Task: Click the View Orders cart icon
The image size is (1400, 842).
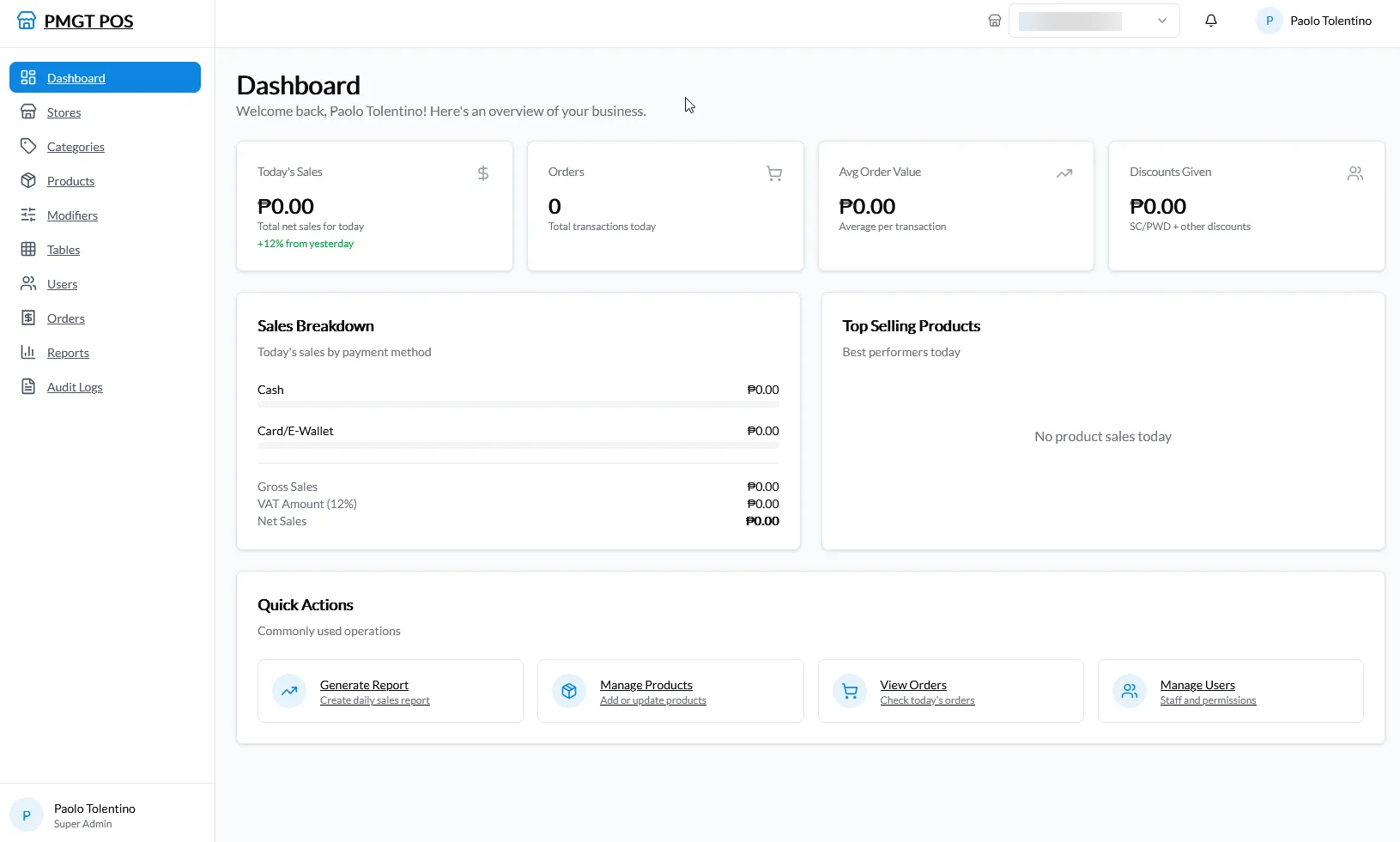Action: pos(850,691)
